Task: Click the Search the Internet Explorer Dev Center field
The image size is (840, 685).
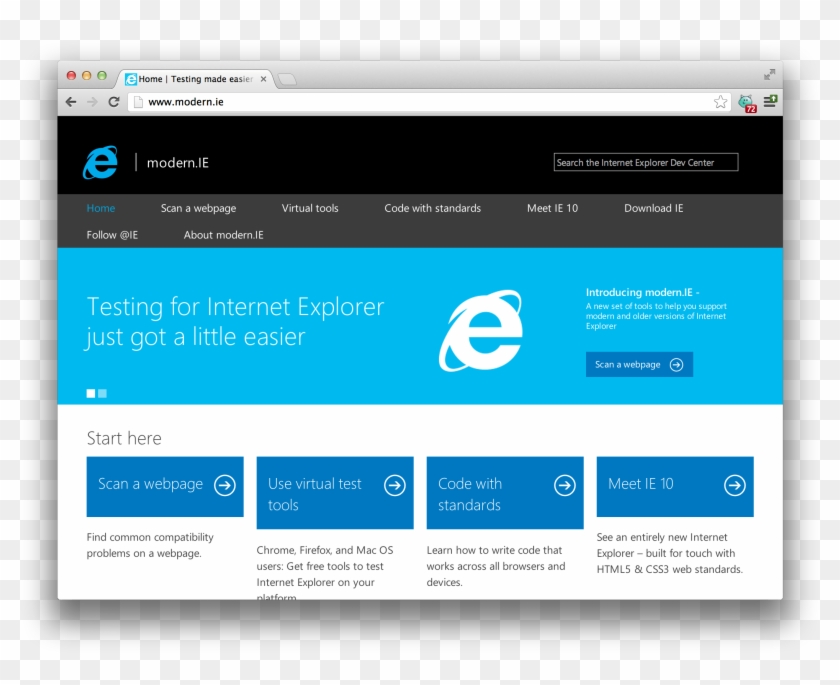Action: (x=645, y=161)
